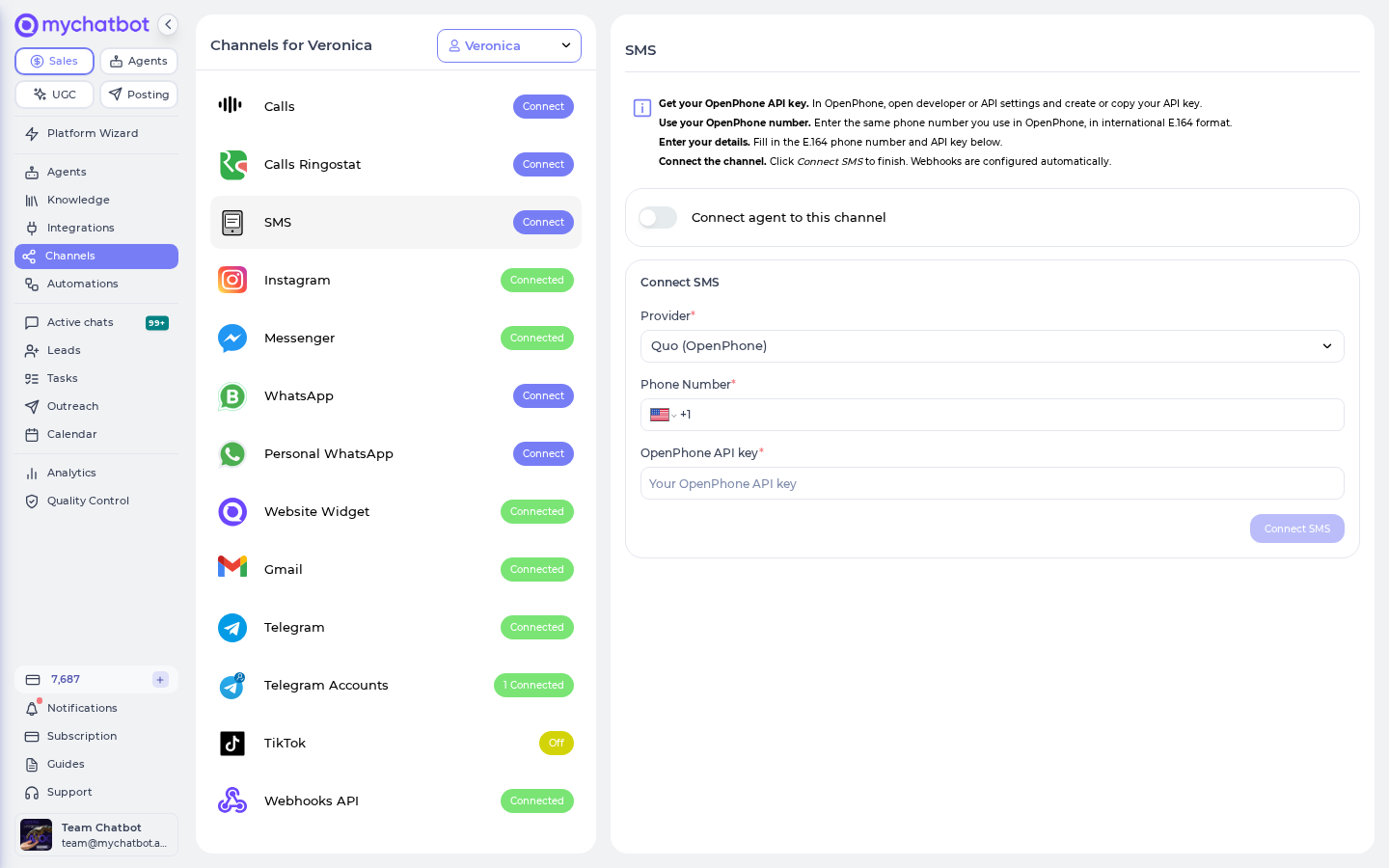Viewport: 1389px width, 868px height.
Task: Open Guides in the sidebar
Action: click(x=96, y=765)
